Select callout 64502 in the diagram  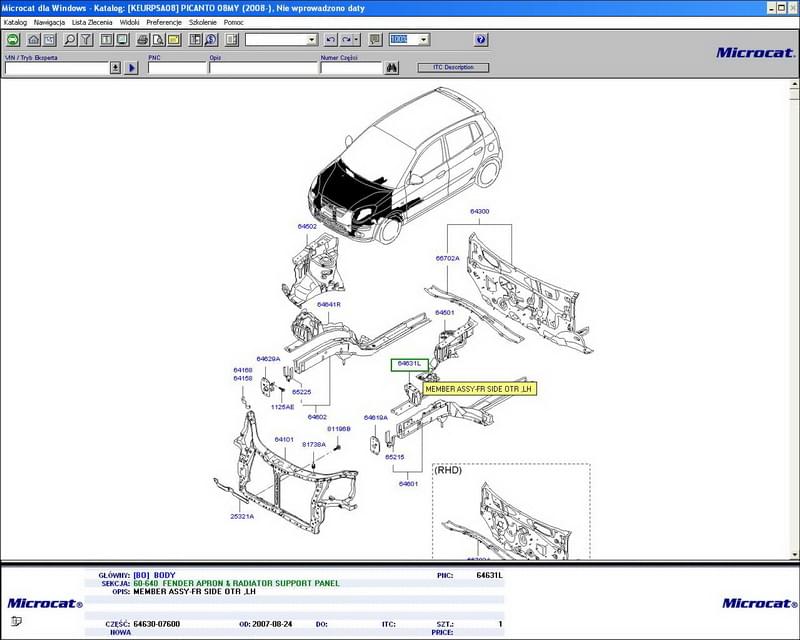307,227
